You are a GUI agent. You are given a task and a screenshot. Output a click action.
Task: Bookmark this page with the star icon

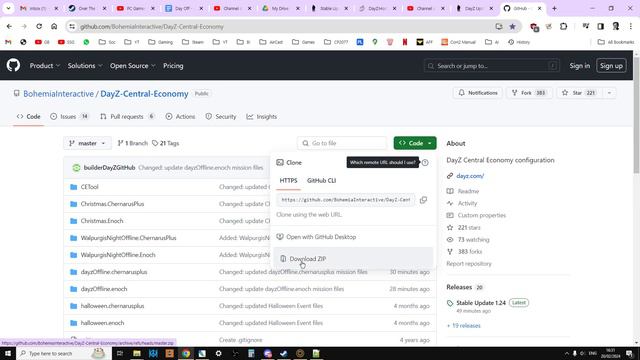tap(512, 27)
